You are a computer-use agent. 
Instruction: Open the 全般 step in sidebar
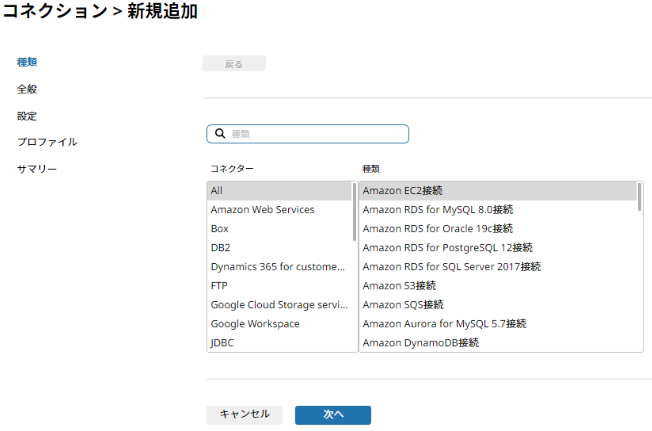tap(27, 89)
